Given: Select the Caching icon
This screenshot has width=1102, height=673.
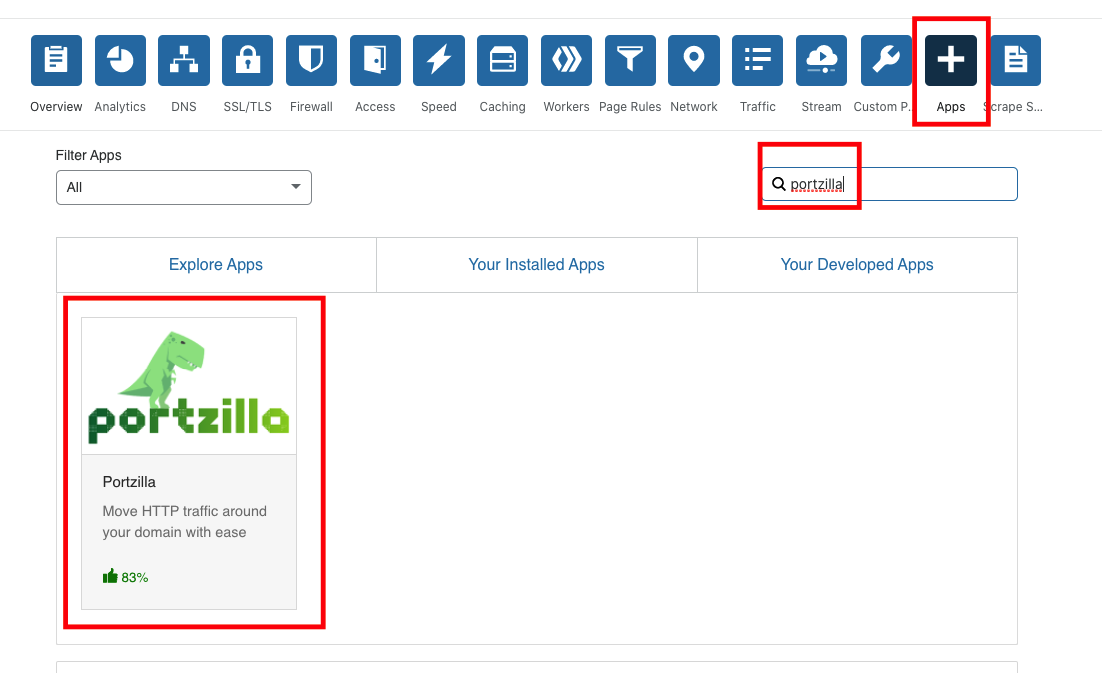Looking at the screenshot, I should 502,61.
